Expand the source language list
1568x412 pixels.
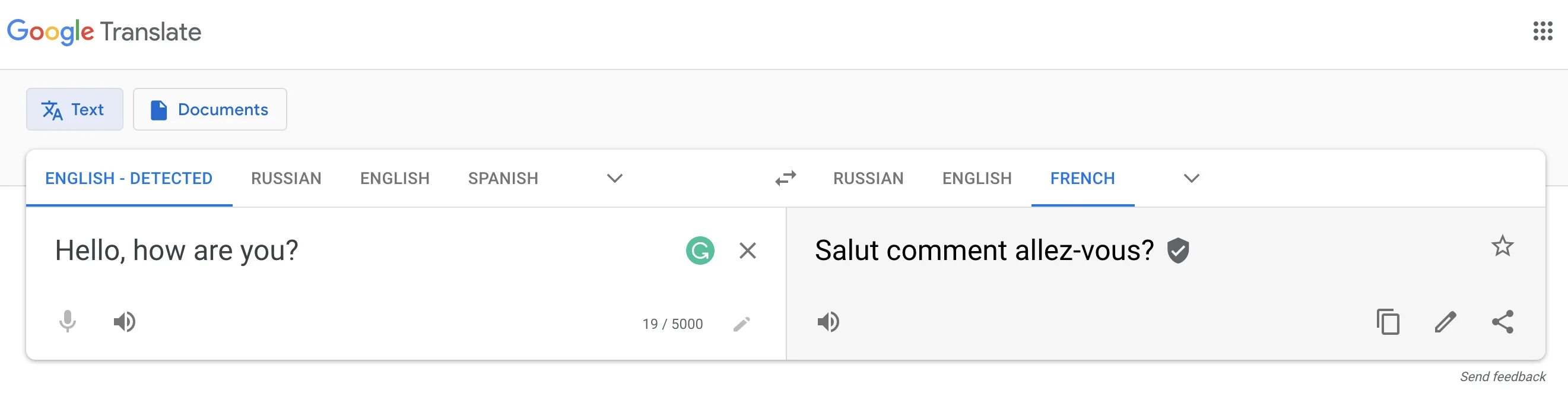click(615, 178)
